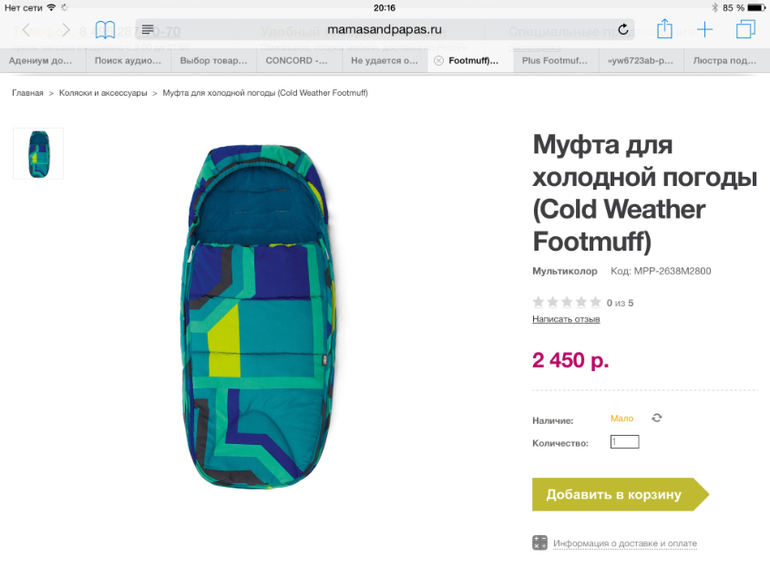This screenshot has width=770, height=578.
Task: Close the Footmuff) tab
Action: 439,60
